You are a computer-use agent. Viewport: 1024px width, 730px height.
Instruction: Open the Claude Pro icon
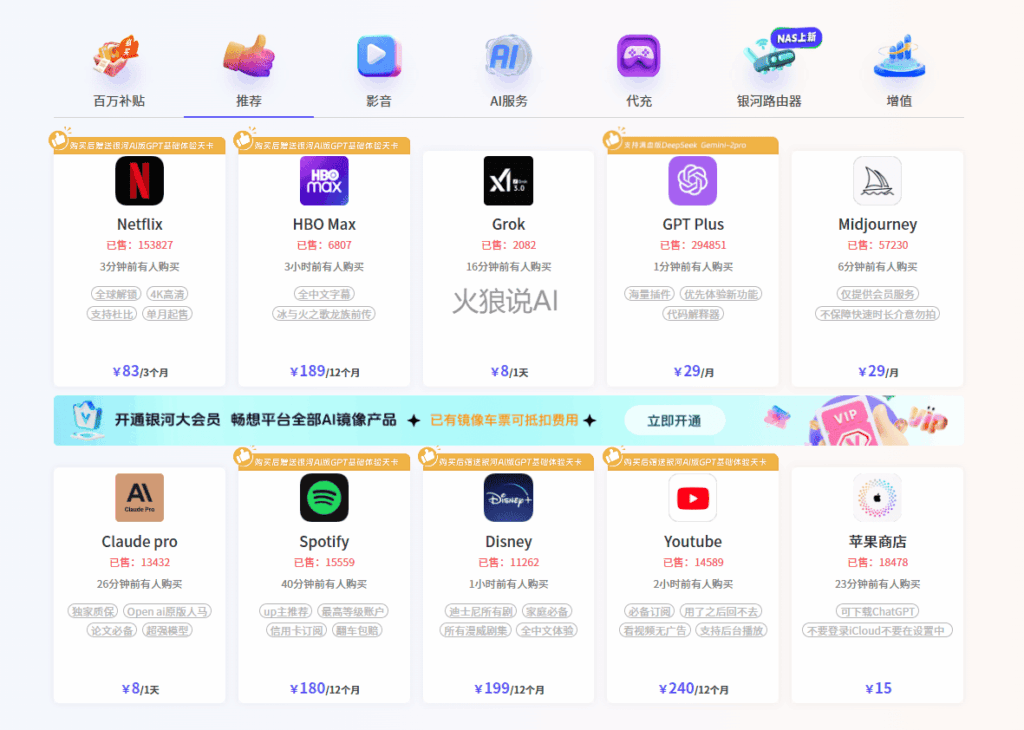(x=139, y=498)
